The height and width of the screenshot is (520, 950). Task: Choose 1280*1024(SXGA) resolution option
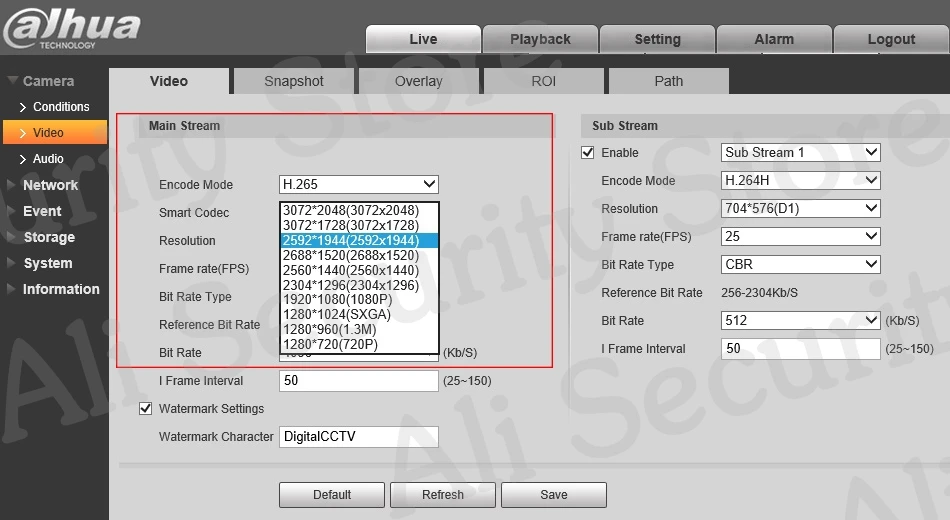tap(359, 315)
